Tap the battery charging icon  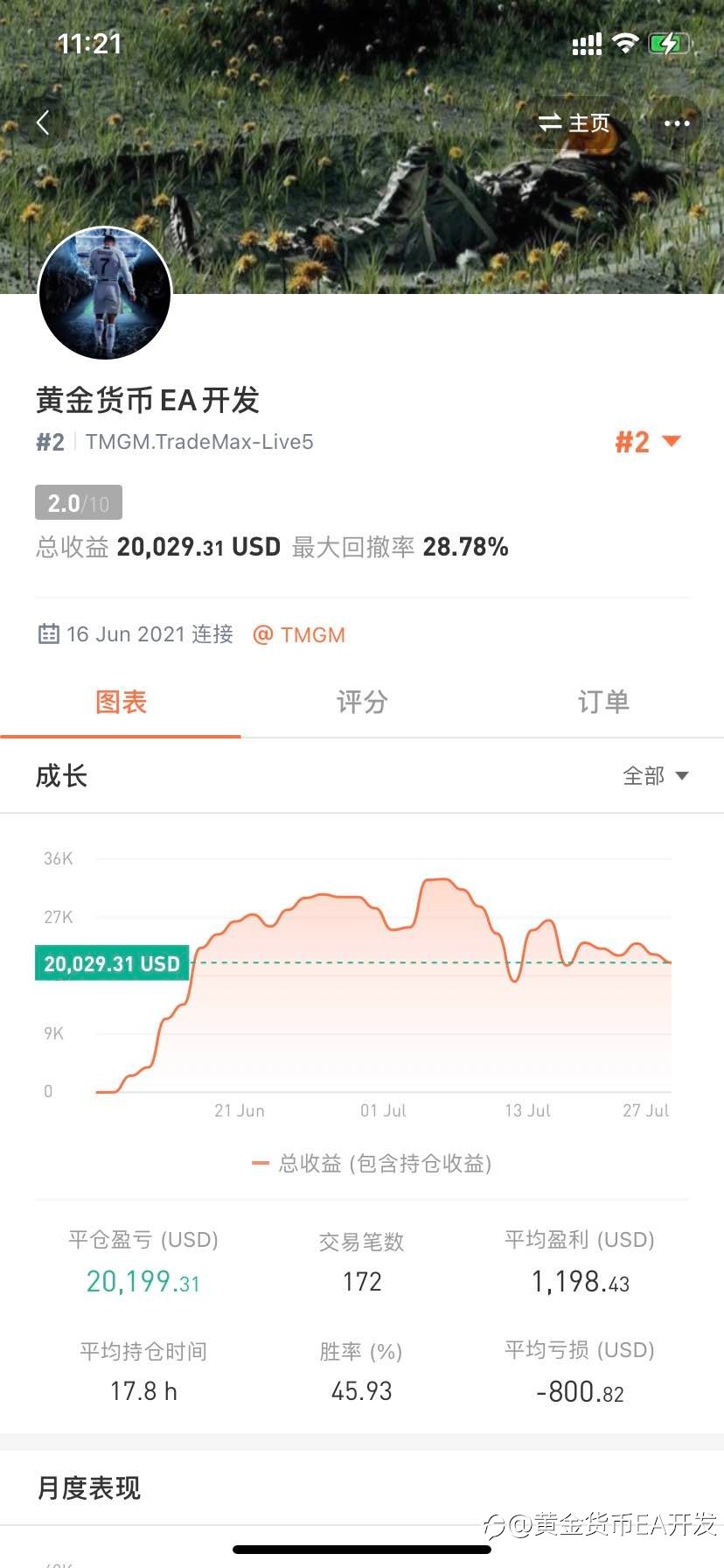tap(670, 43)
